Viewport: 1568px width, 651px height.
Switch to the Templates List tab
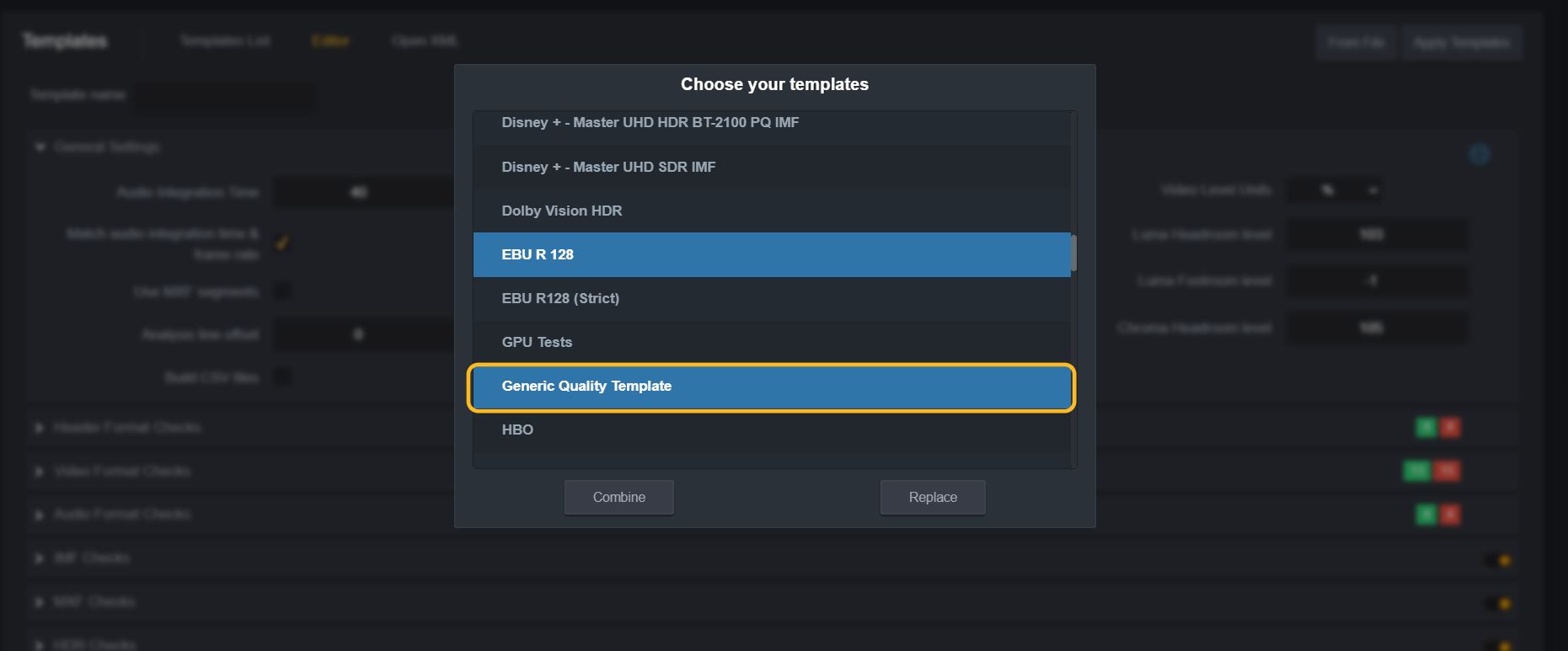point(224,40)
